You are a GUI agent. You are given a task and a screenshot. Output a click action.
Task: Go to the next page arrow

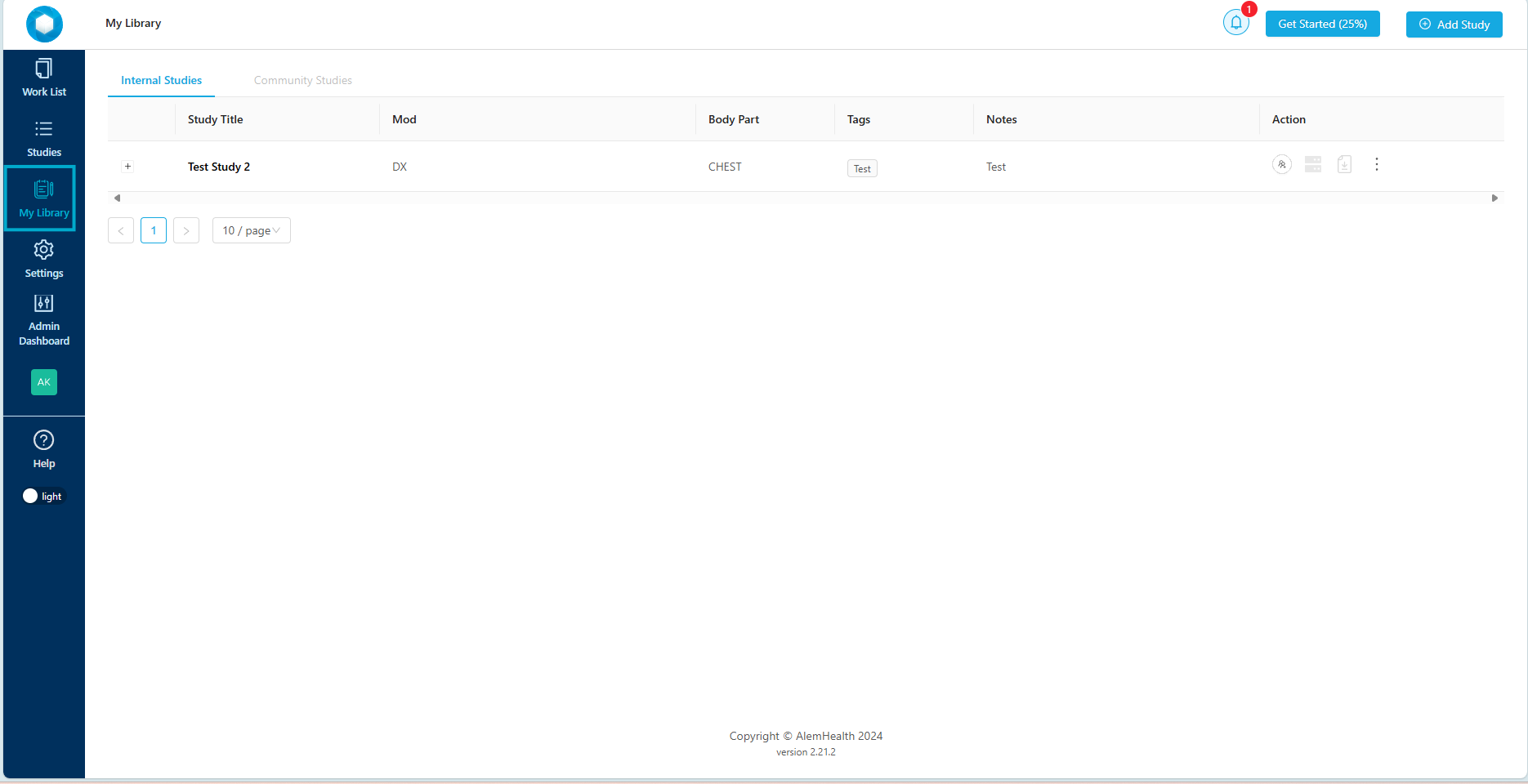point(186,230)
